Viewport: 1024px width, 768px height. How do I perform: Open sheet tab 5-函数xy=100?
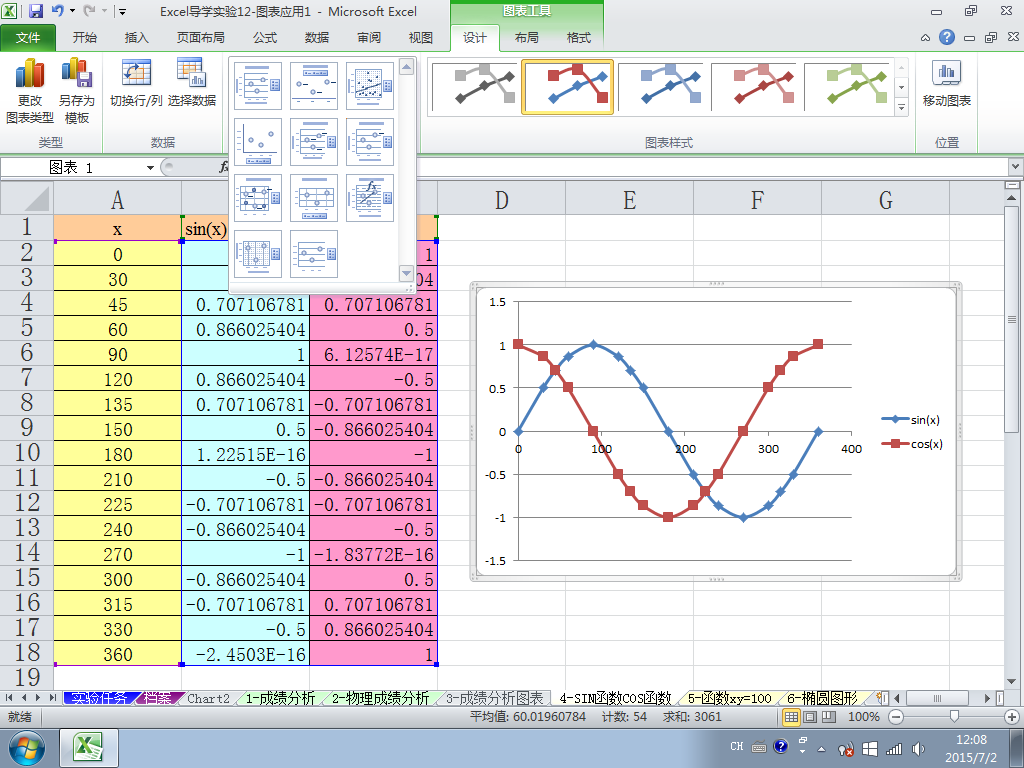tap(729, 698)
